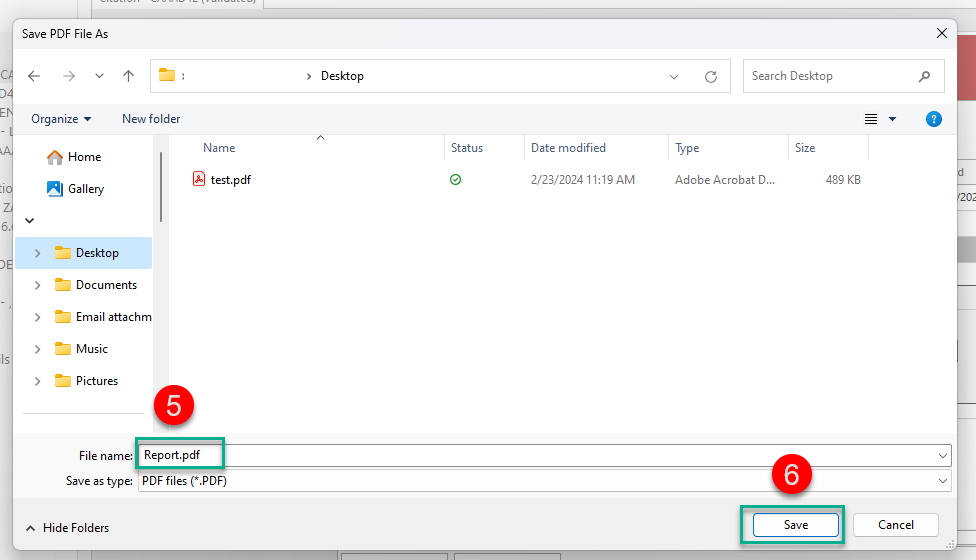Open the Help question mark icon
Screen dimensions: 976x560
coord(934,119)
